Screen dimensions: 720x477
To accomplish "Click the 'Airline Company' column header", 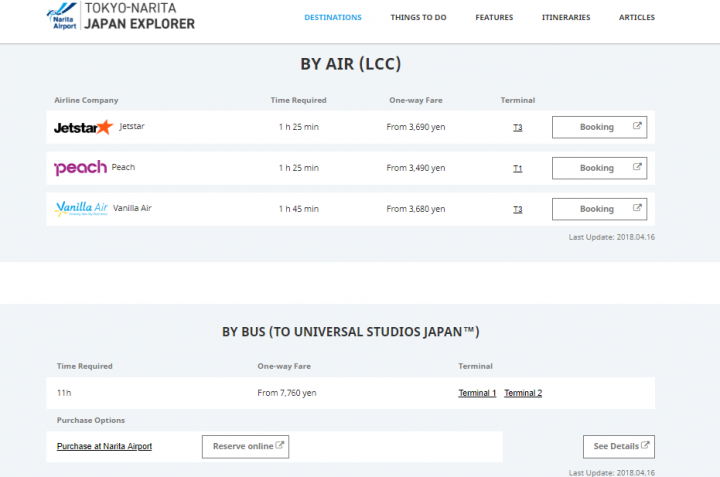I will coord(86,100).
